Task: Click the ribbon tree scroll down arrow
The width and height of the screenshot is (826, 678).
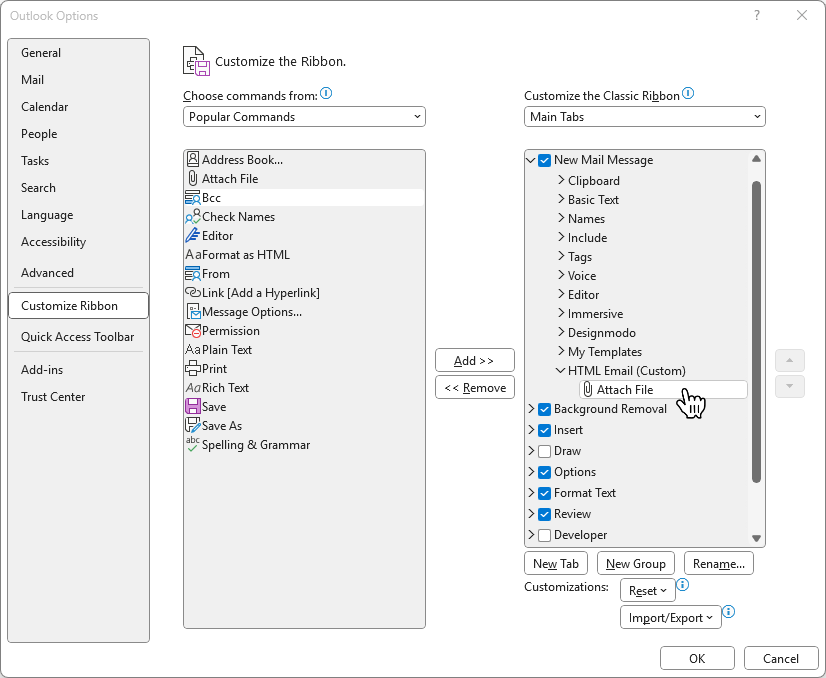Action: click(756, 538)
